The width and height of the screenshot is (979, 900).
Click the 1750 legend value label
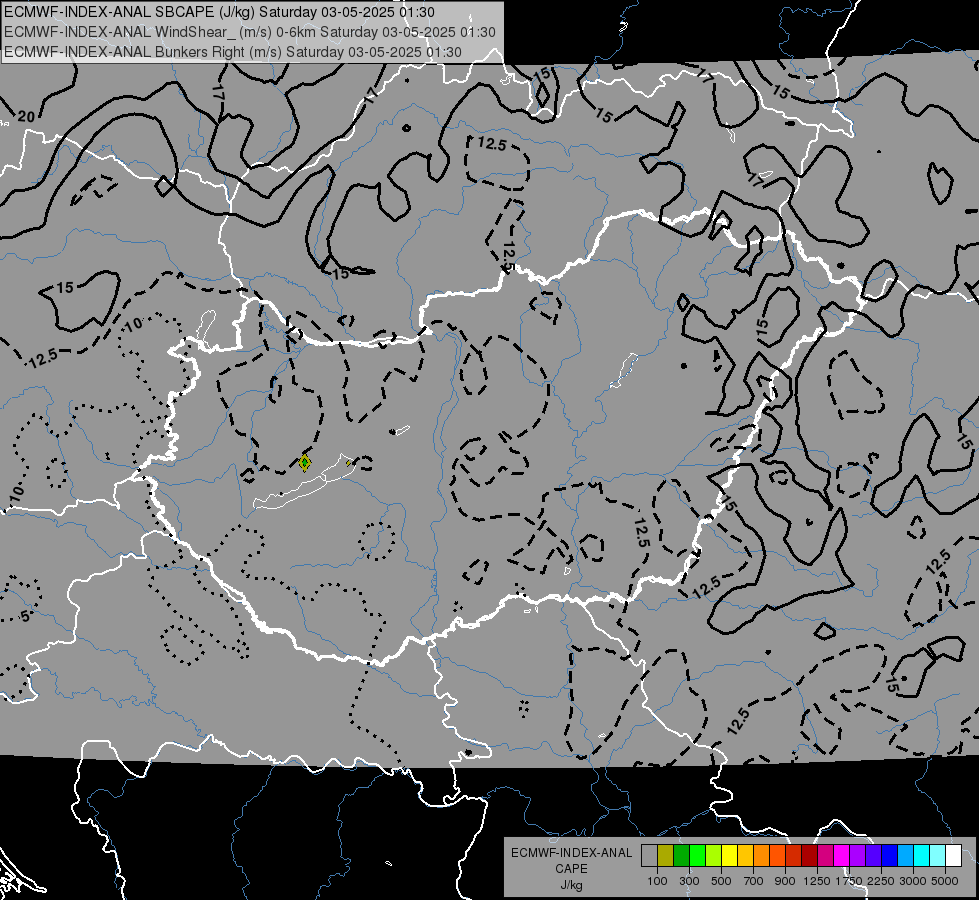click(x=849, y=881)
